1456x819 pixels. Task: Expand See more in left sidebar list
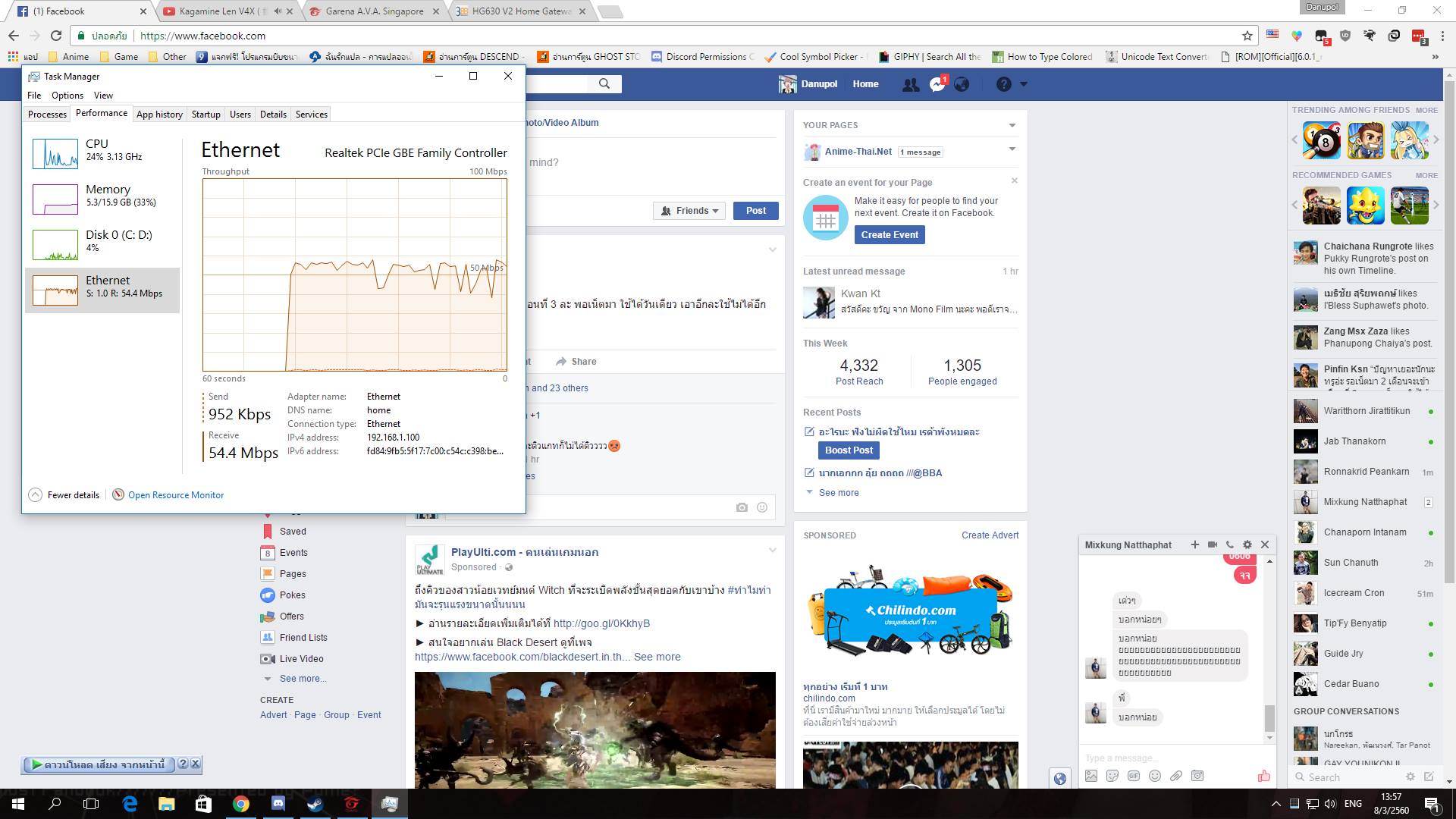tap(302, 679)
